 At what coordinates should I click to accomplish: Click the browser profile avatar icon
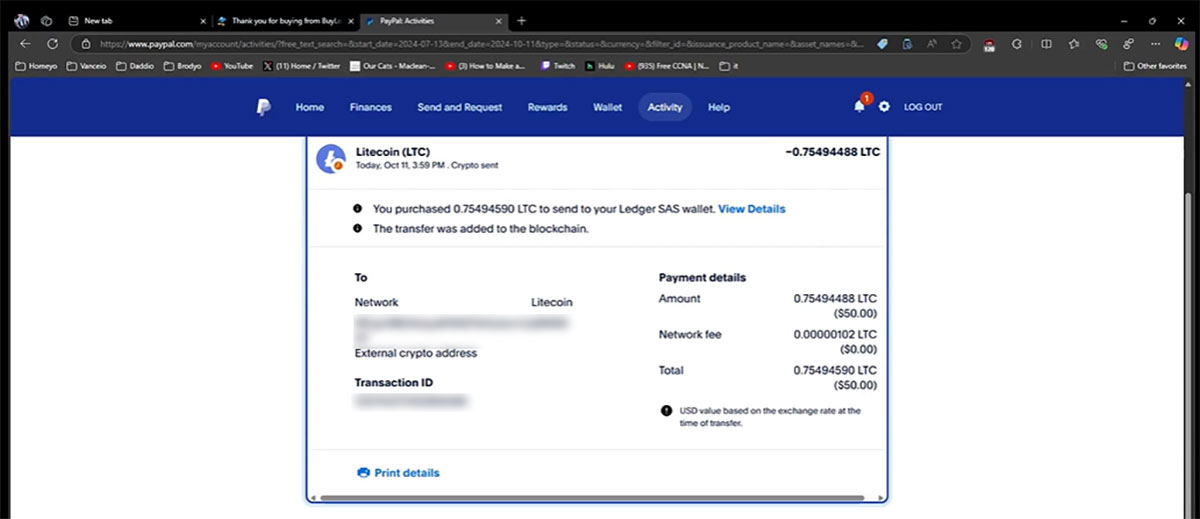tap(21, 20)
